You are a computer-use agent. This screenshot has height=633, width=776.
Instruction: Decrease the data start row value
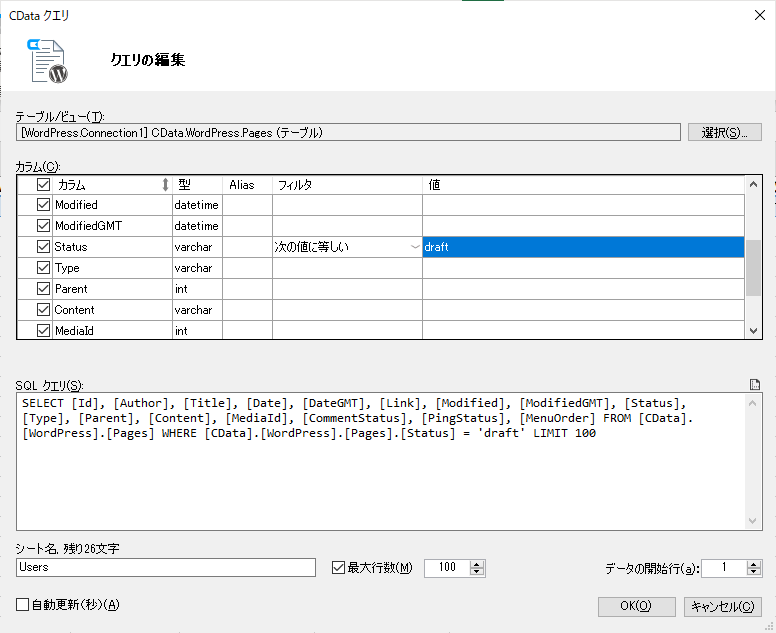tap(753, 572)
